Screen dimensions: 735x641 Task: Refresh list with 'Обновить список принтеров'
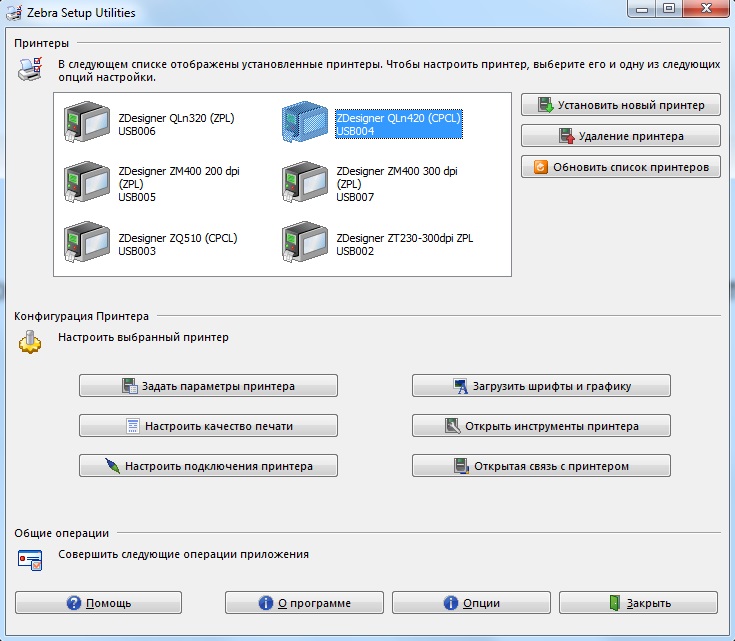coord(620,167)
